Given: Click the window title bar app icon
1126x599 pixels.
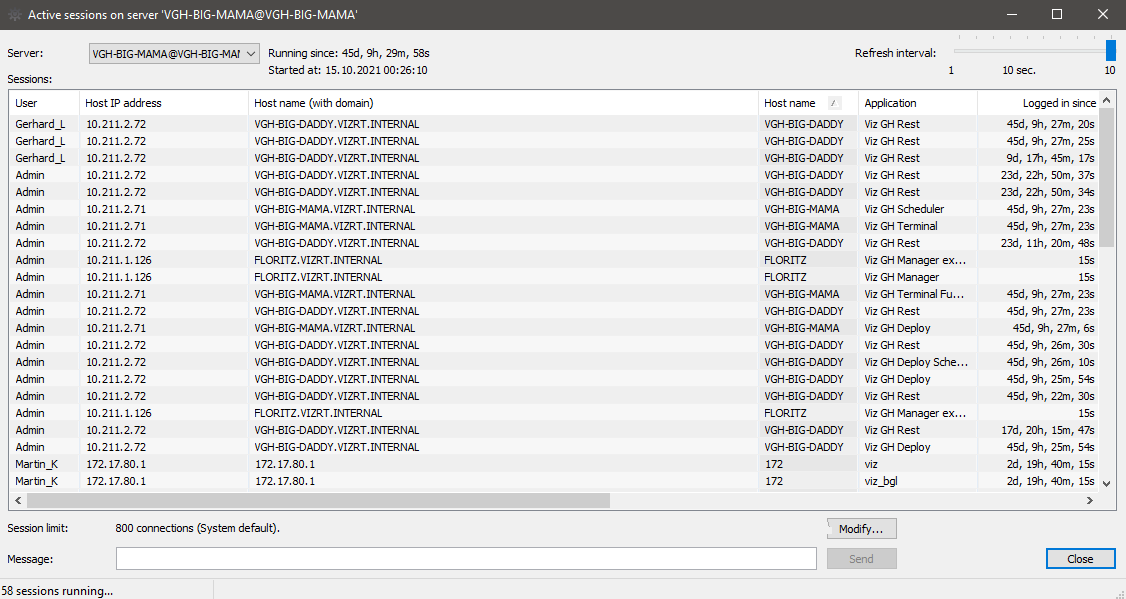Looking at the screenshot, I should coord(14,14).
